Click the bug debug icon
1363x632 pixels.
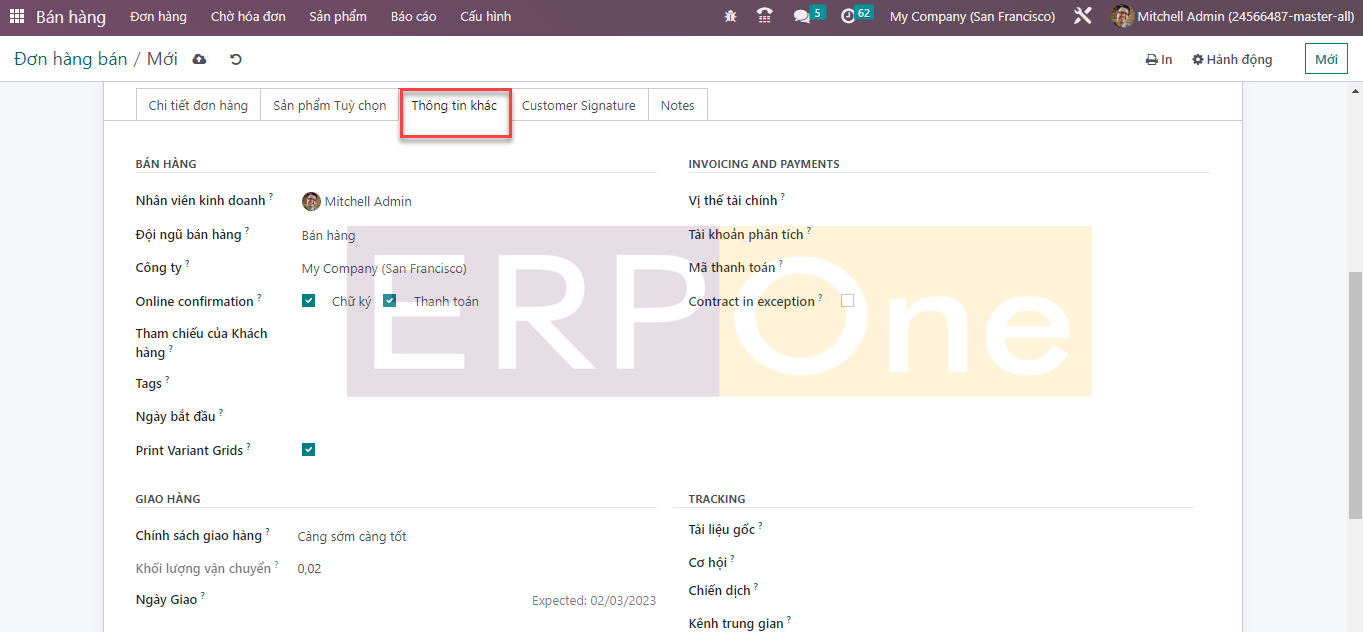click(x=731, y=17)
